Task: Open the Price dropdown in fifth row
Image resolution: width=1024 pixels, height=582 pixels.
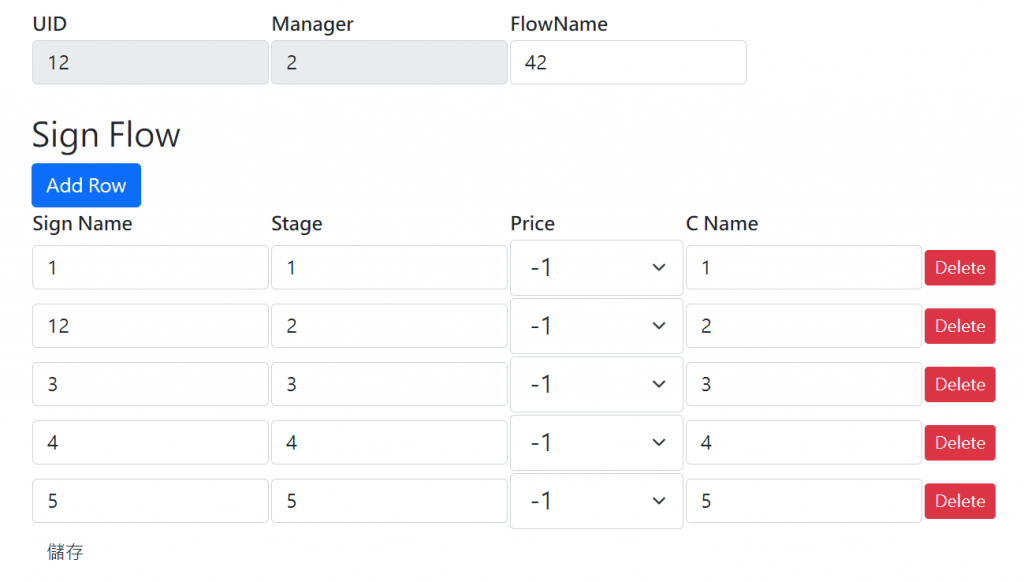Action: pyautogui.click(x=596, y=501)
